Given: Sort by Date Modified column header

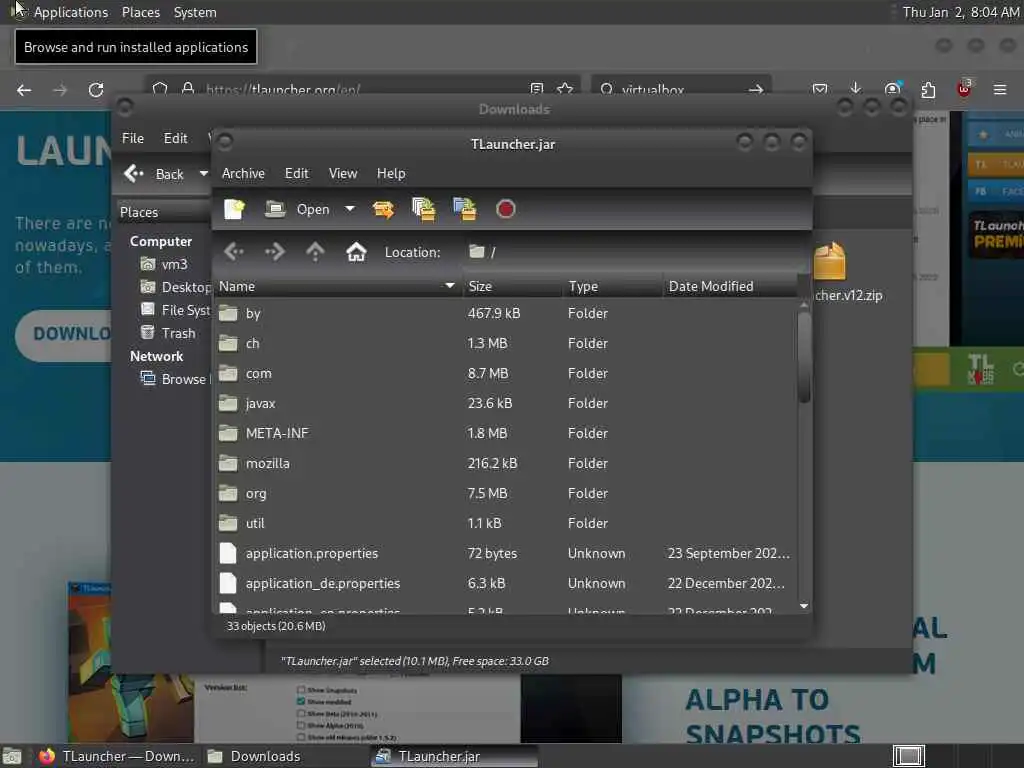Looking at the screenshot, I should pos(730,286).
